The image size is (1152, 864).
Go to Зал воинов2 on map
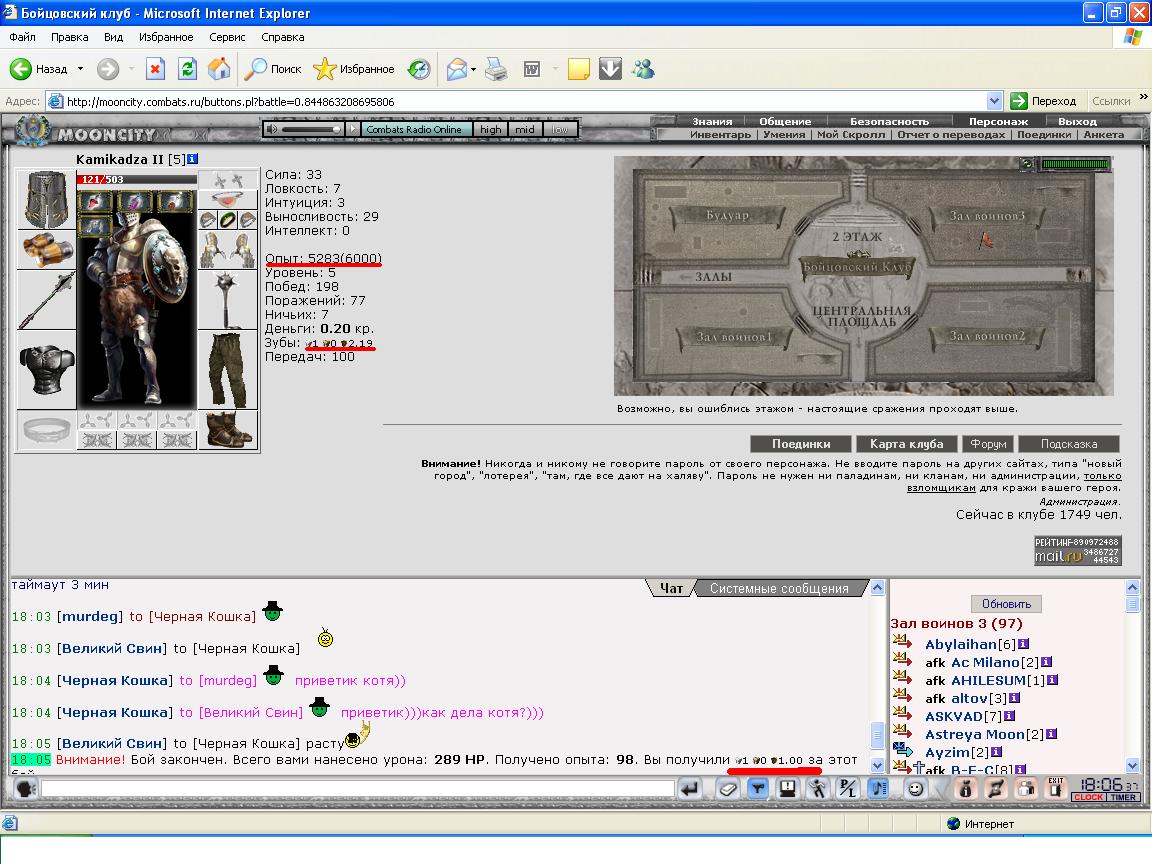pos(987,336)
